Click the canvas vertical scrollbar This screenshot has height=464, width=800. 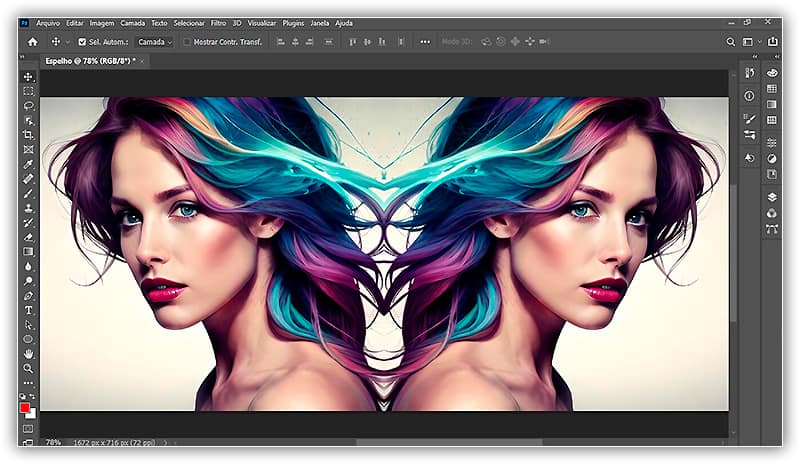pos(733,253)
